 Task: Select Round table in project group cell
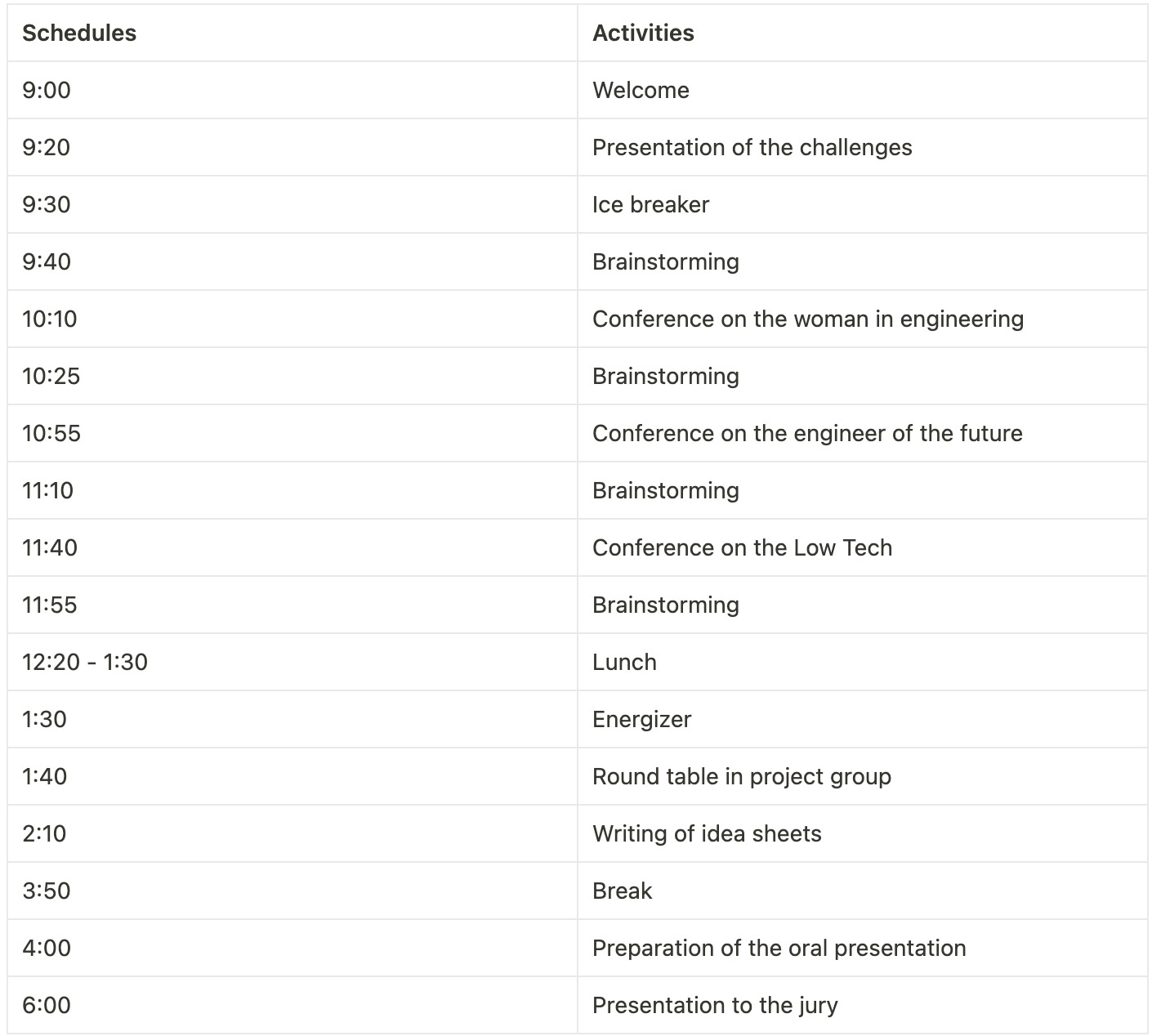pos(862,776)
